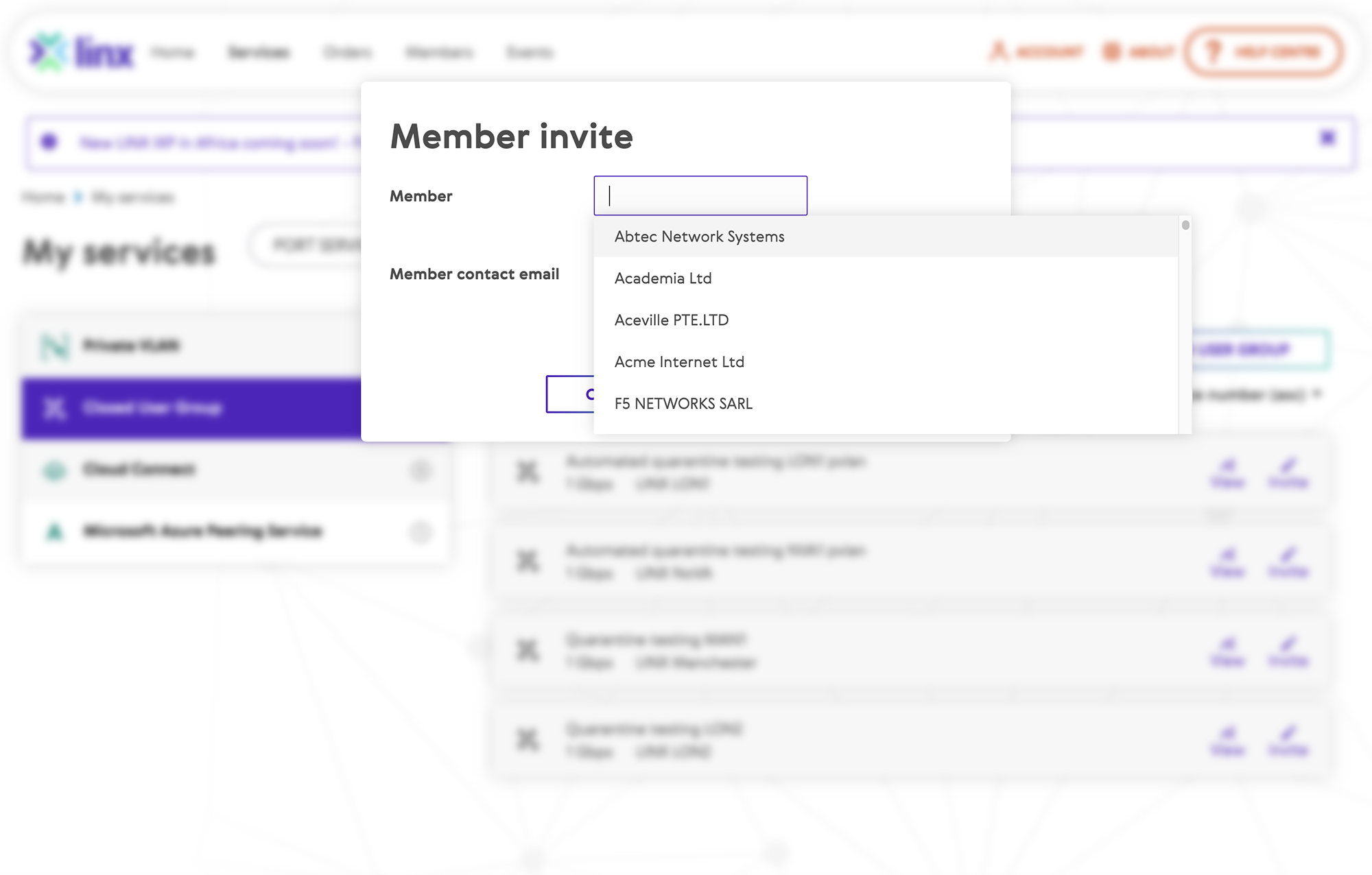Select the Private VLAN sidebar icon

[55, 346]
